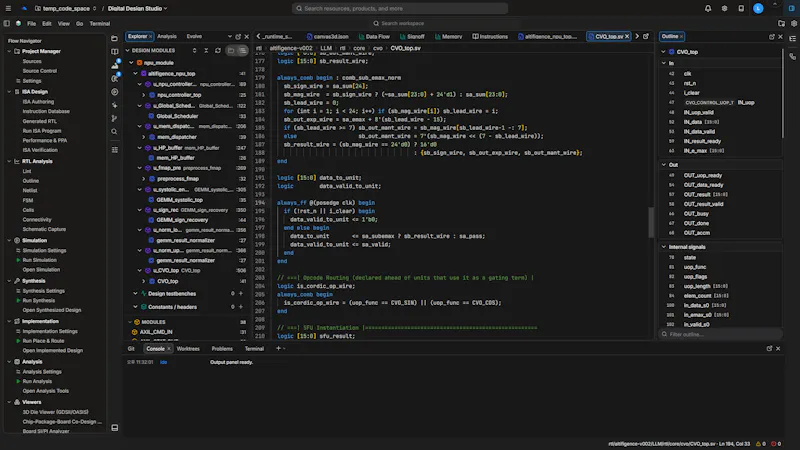Open the hamburger menu in the top bar
Screen dimensions: 800x450
point(8,8)
